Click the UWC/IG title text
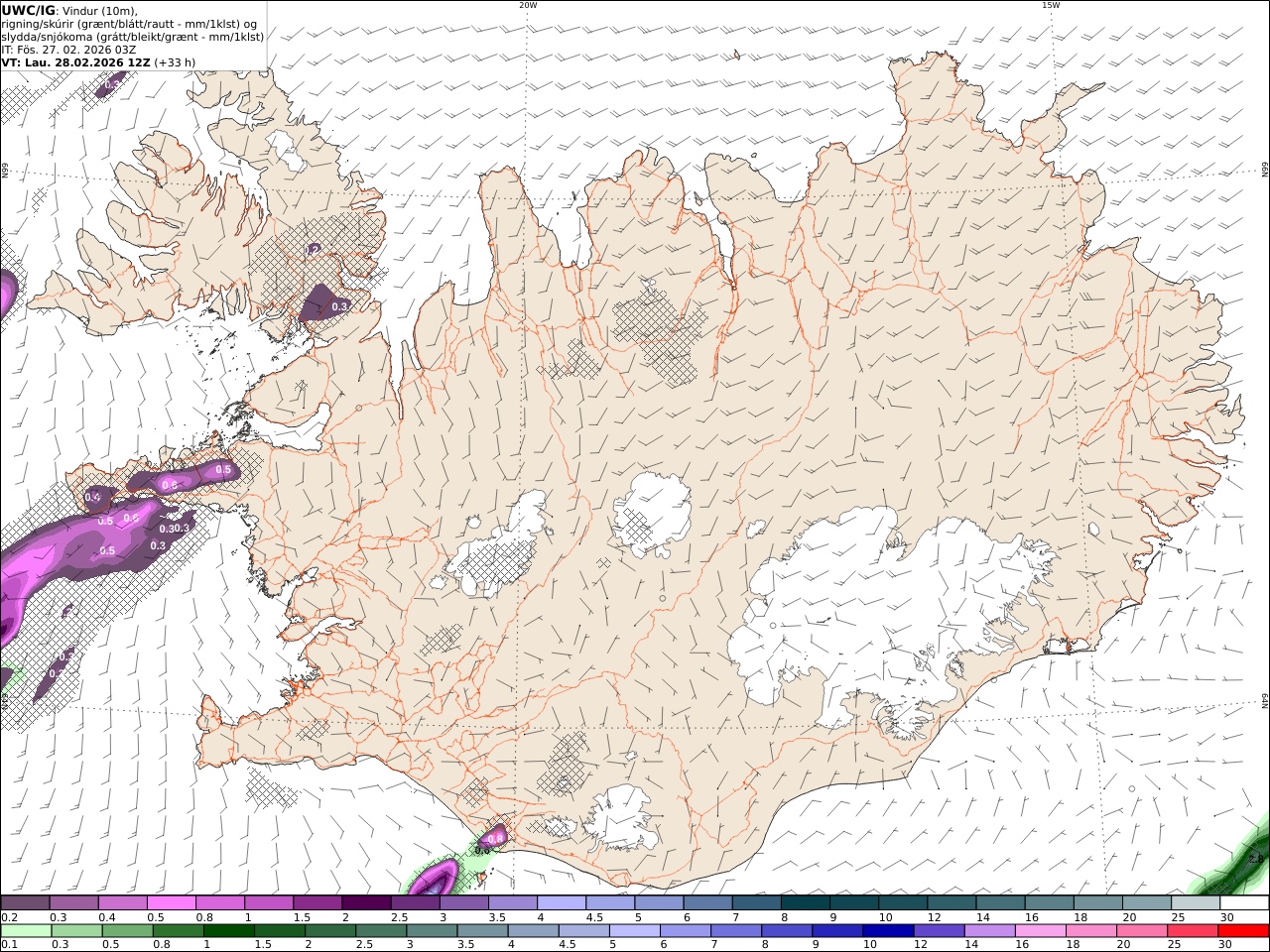Image resolution: width=1270 pixels, height=952 pixels. (28, 10)
